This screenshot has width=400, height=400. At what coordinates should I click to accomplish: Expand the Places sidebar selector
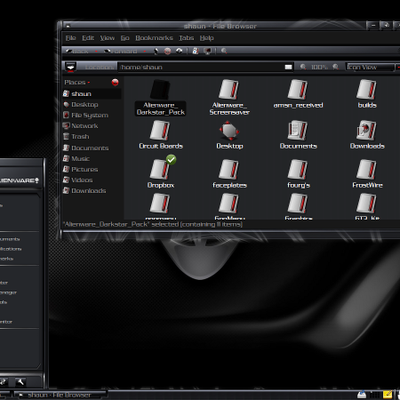click(77, 82)
